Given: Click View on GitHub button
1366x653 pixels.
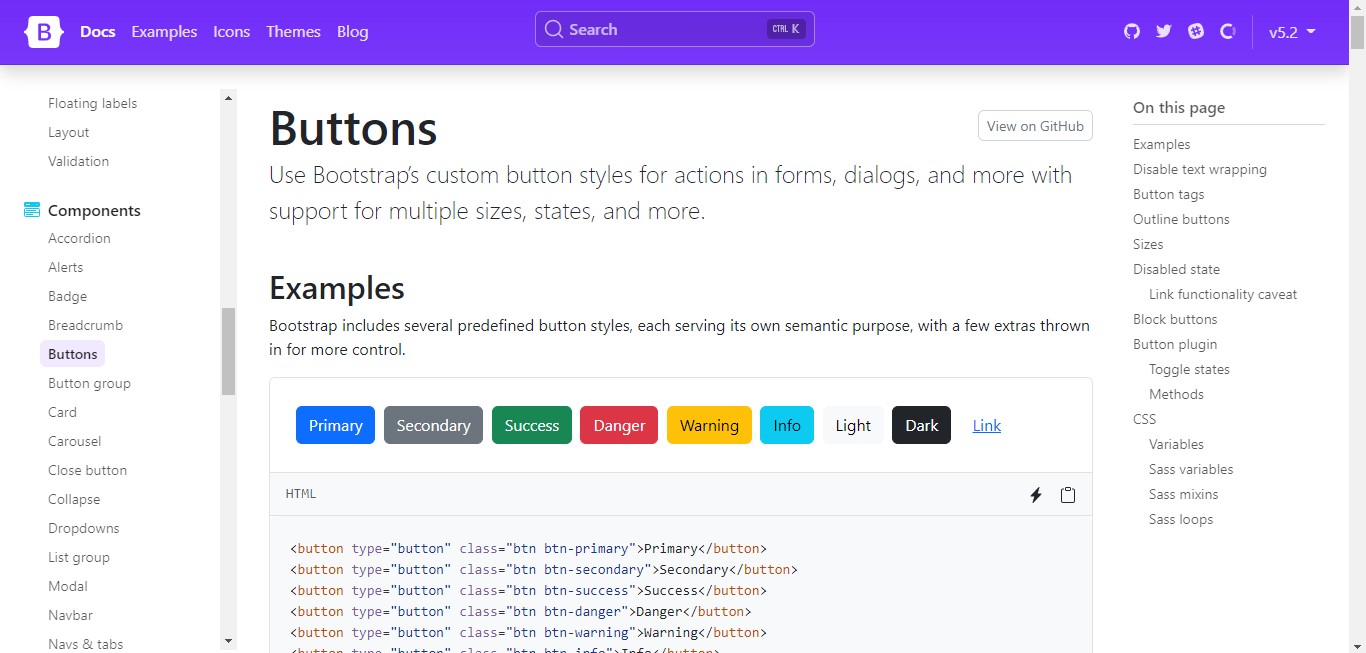Looking at the screenshot, I should [1035, 126].
